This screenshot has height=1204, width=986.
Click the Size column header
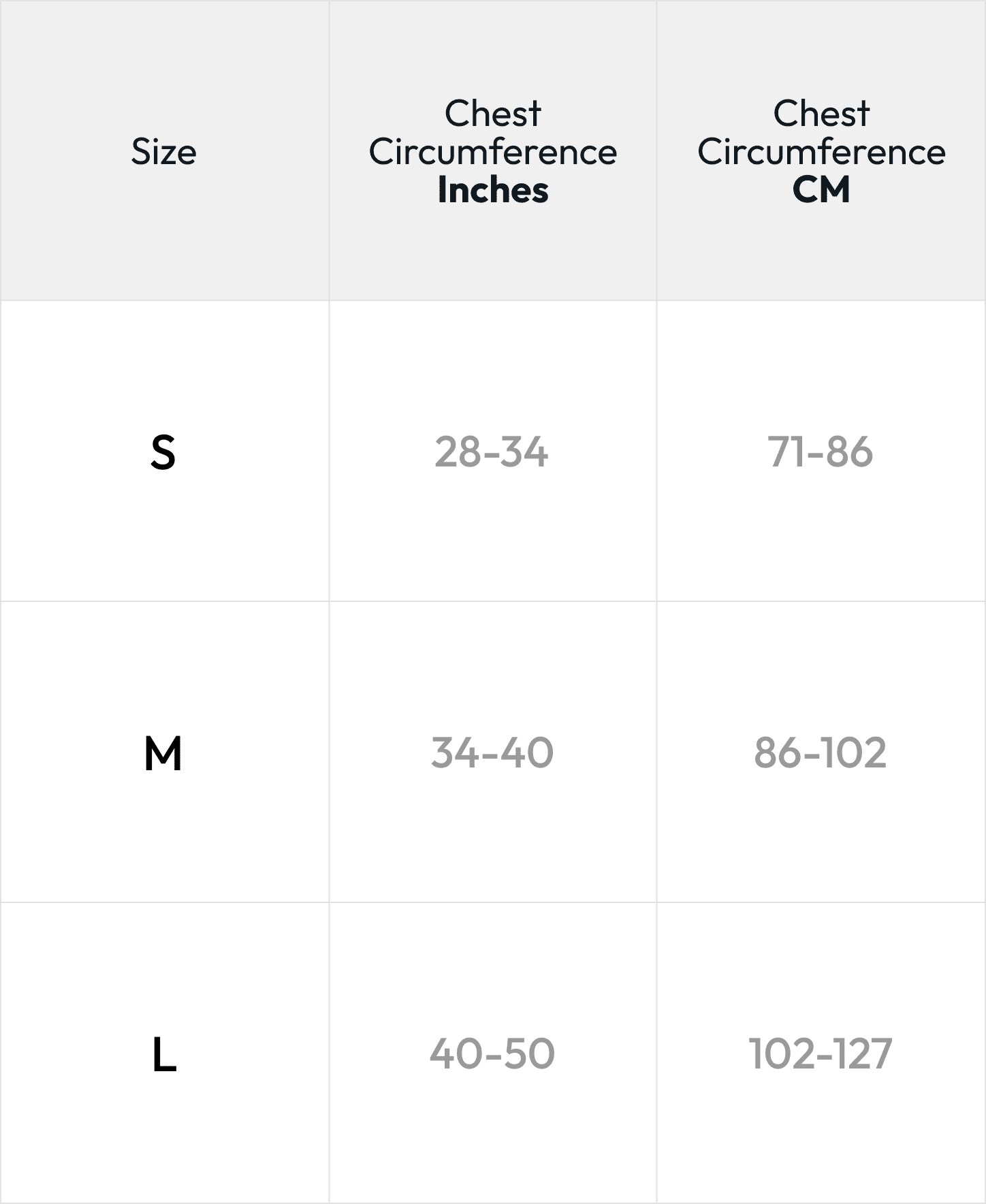(163, 151)
